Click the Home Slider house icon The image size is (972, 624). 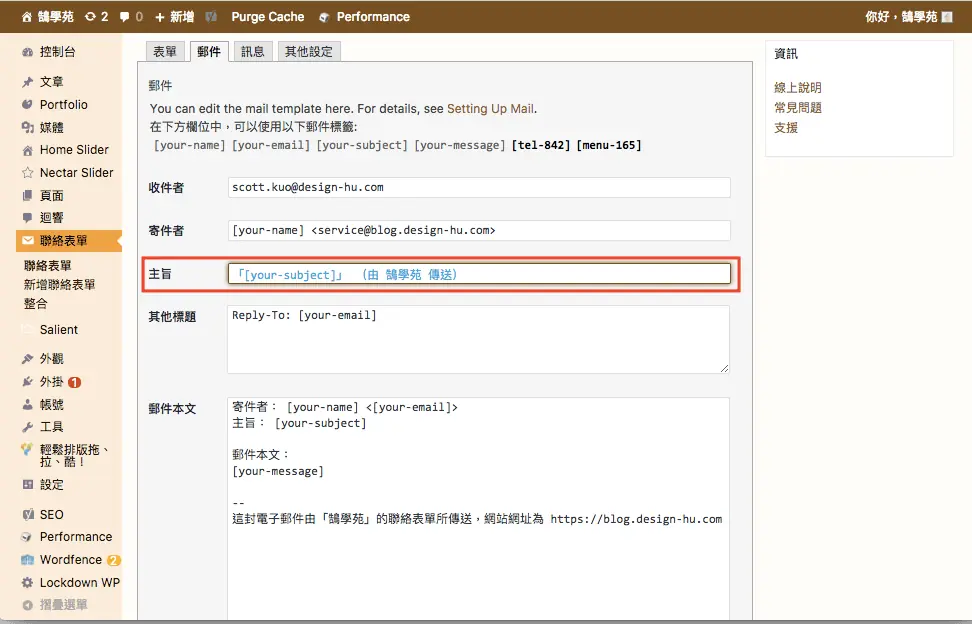point(27,150)
